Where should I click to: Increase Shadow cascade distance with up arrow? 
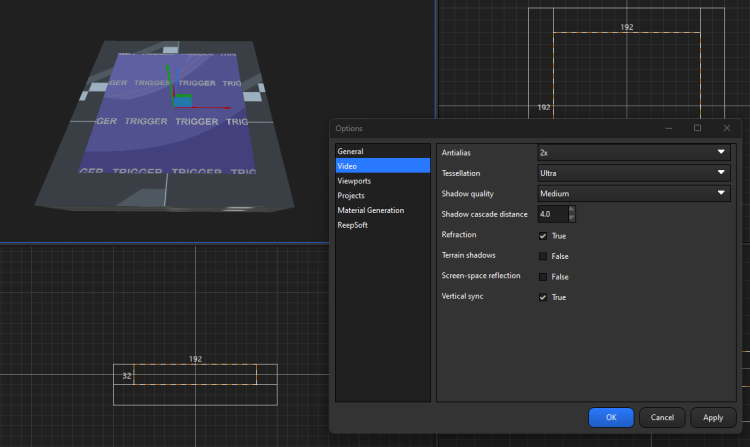pos(572,210)
